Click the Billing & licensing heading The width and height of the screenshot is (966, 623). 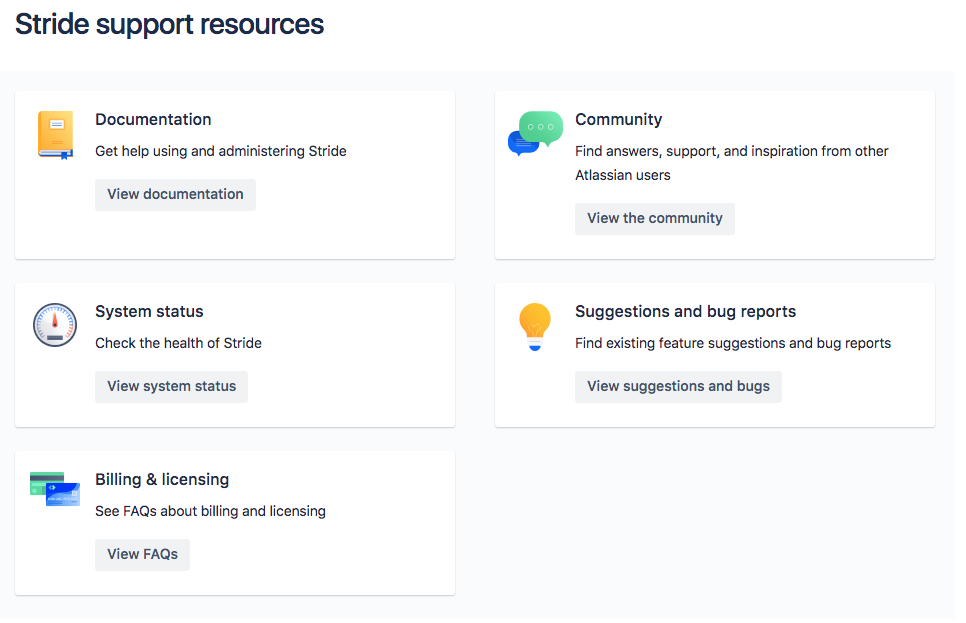162,479
